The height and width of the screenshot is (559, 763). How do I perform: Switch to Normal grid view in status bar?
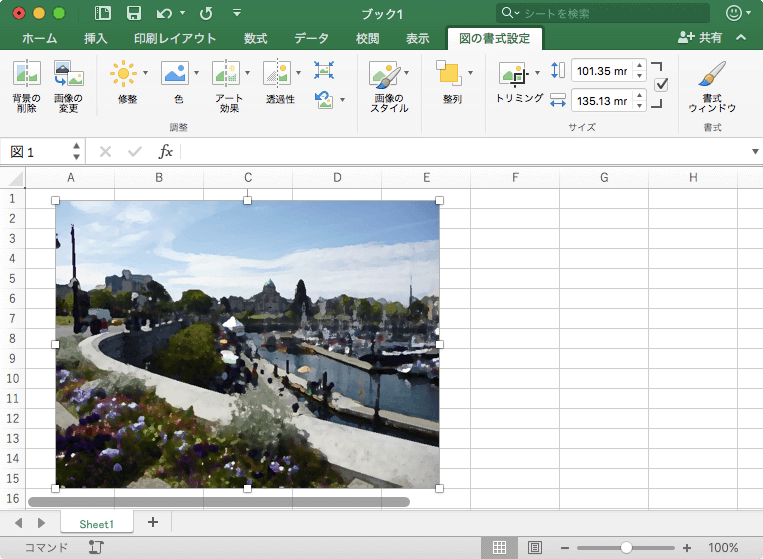pos(500,547)
